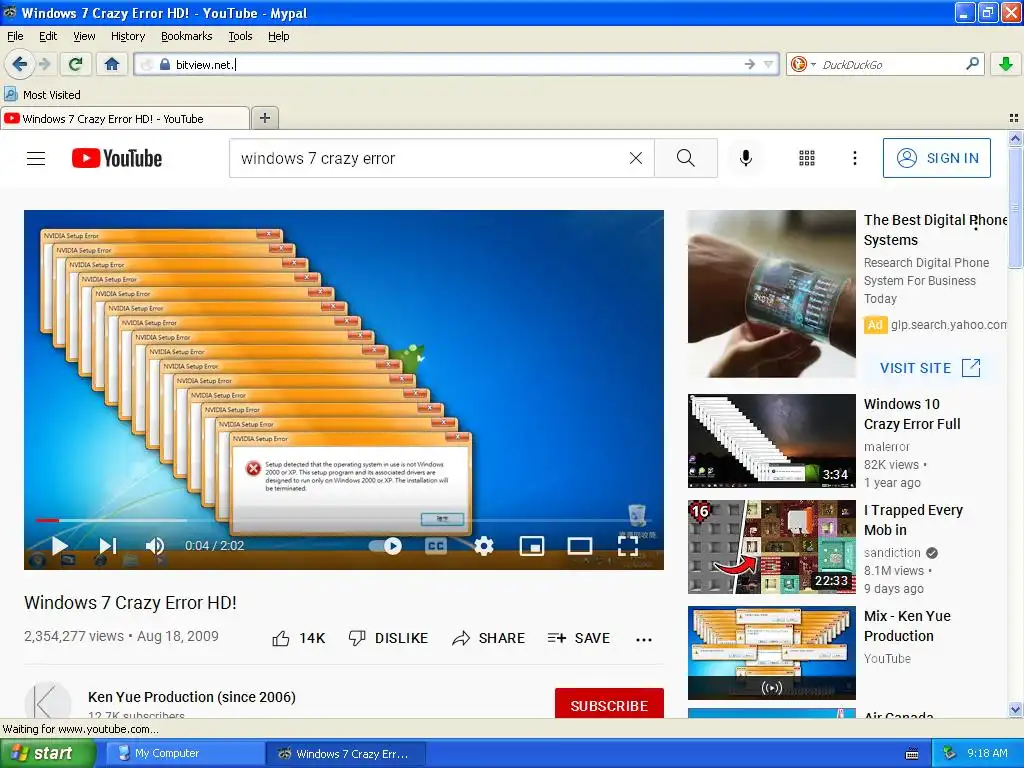Open the View menu
The width and height of the screenshot is (1024, 768).
(x=84, y=36)
